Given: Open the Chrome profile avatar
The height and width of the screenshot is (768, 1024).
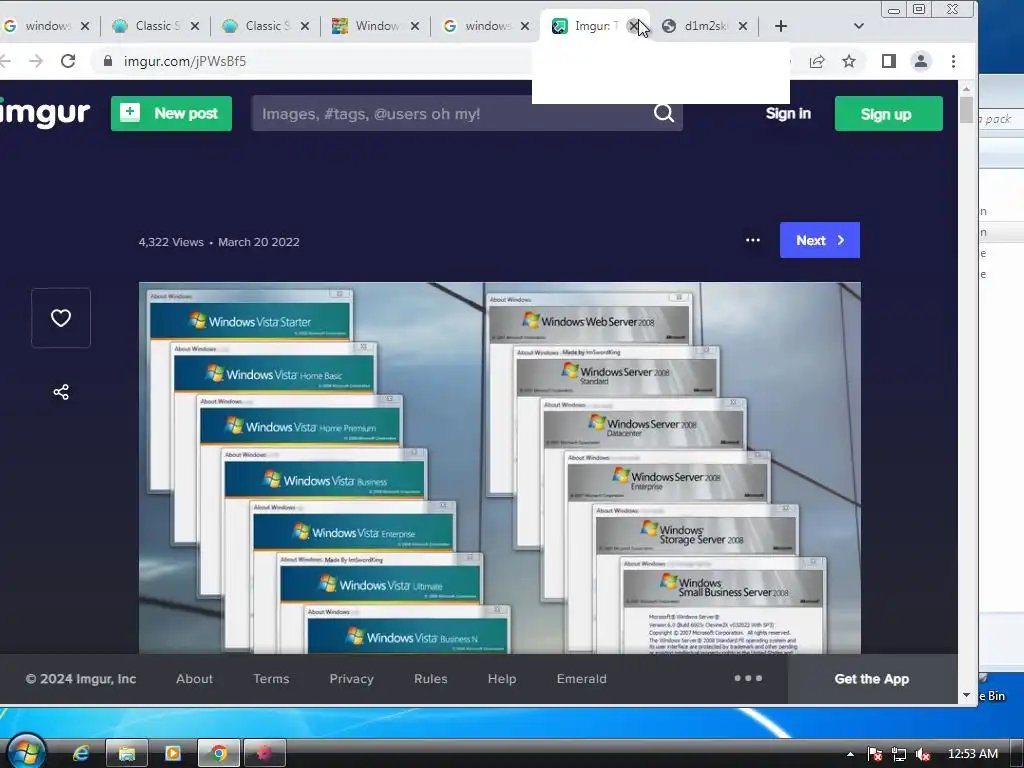Looking at the screenshot, I should (921, 61).
